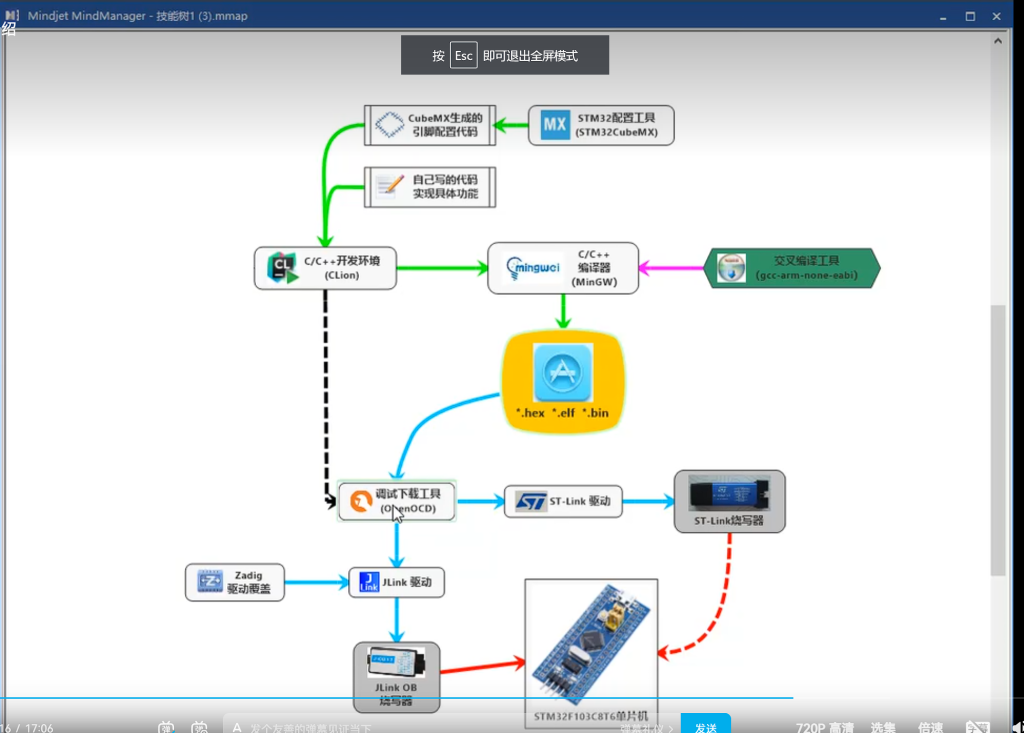Click the video progress bar
Screen dimensions: 1024x733
pyautogui.click(x=400, y=698)
